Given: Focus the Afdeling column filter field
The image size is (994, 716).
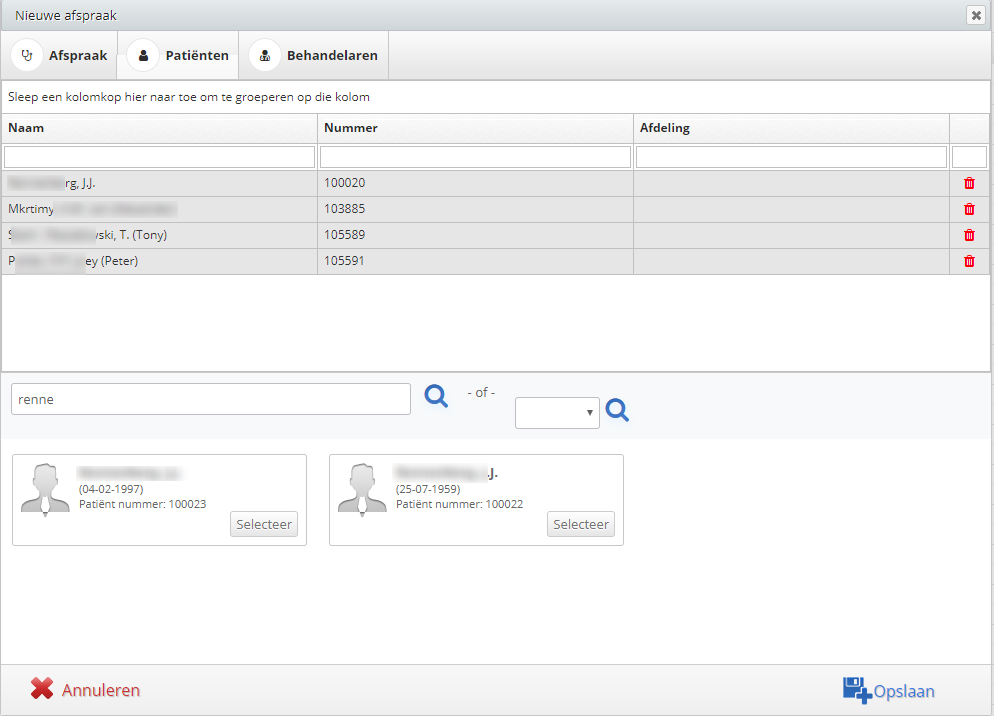Looking at the screenshot, I should (791, 157).
